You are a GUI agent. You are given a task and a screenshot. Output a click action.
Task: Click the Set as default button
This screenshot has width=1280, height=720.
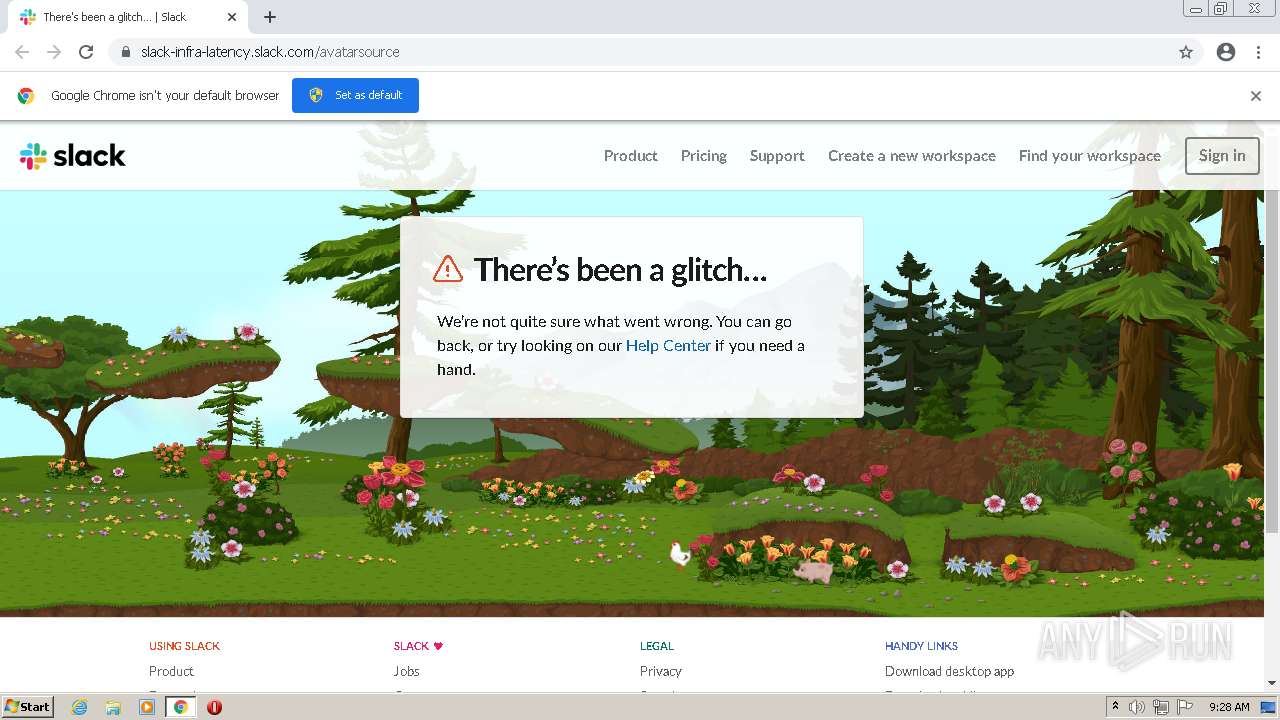355,95
